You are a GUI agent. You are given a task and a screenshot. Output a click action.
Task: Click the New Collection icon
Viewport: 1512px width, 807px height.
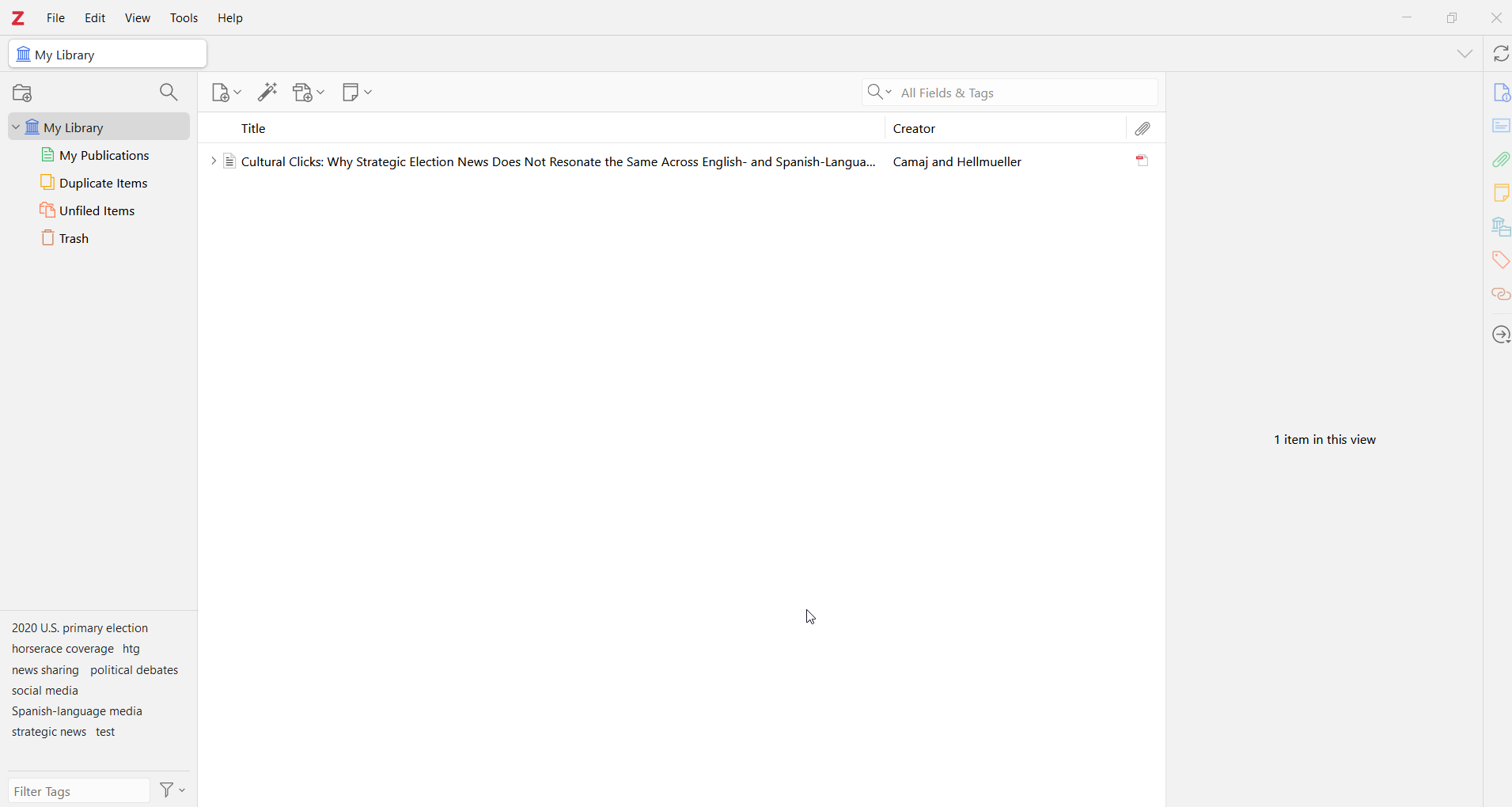click(x=23, y=93)
